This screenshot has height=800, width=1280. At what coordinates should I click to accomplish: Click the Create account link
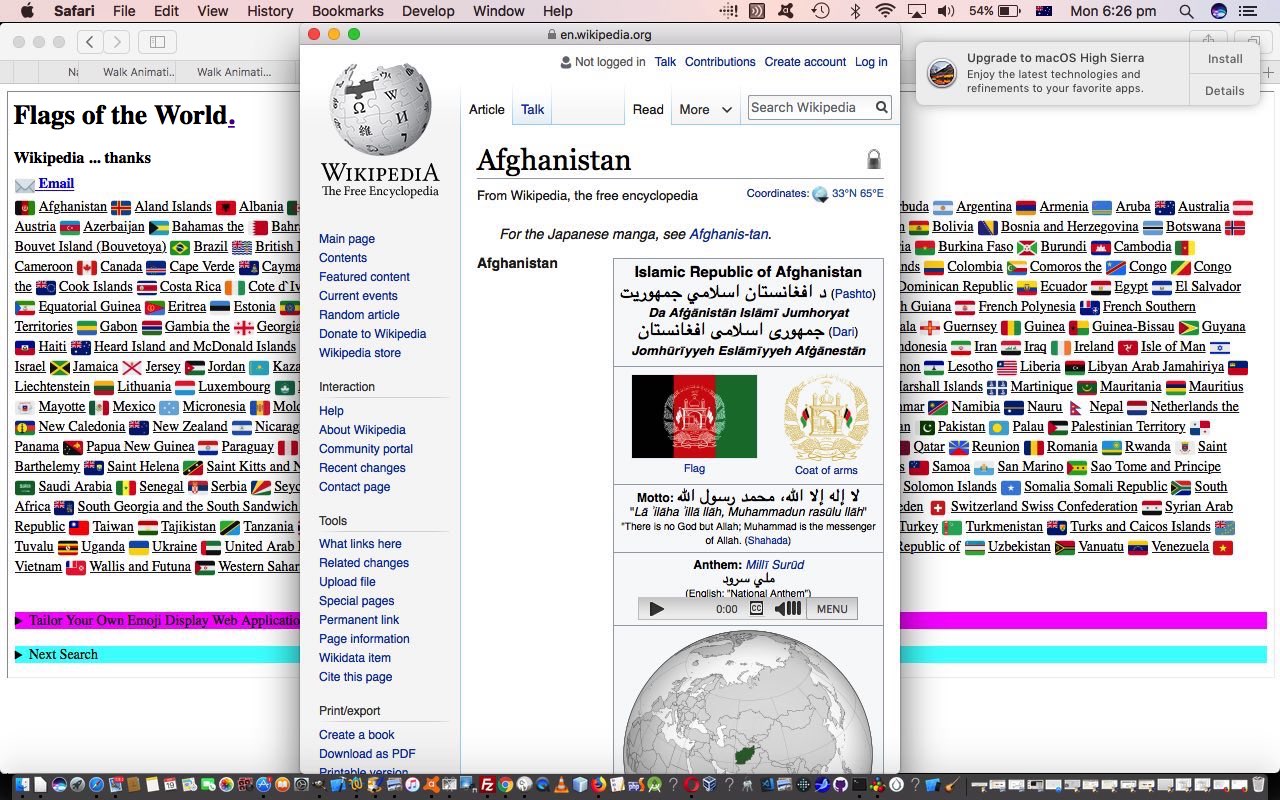805,62
